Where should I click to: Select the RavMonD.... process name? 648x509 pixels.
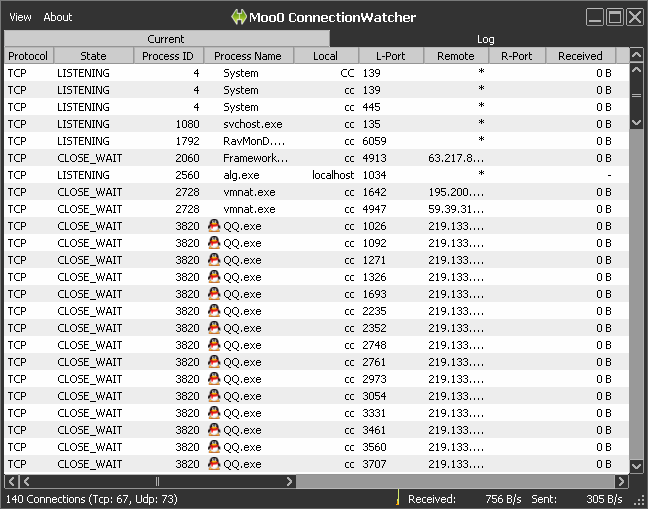[x=254, y=141]
